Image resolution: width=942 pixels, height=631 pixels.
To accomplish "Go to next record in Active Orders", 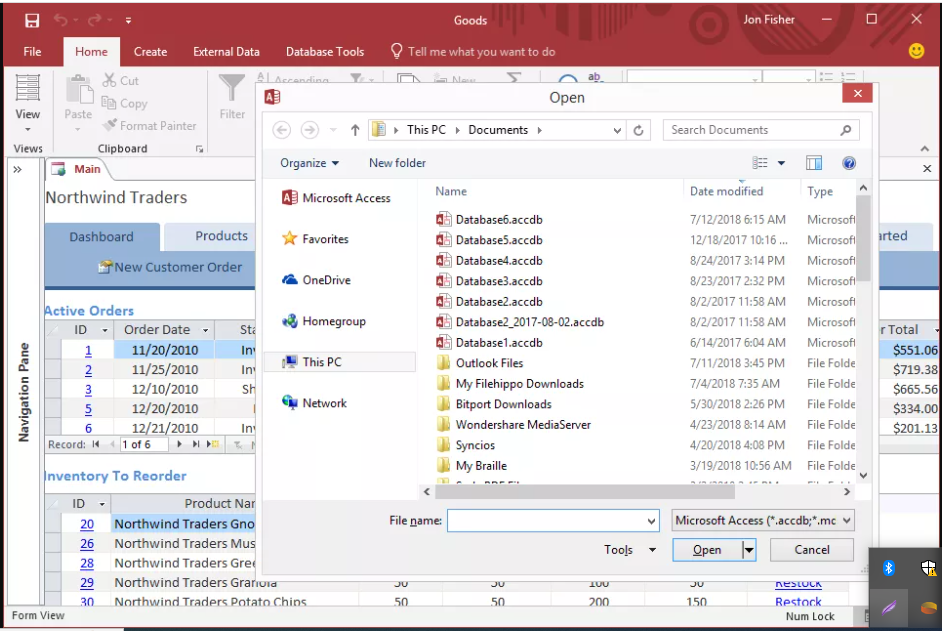I will tap(179, 444).
